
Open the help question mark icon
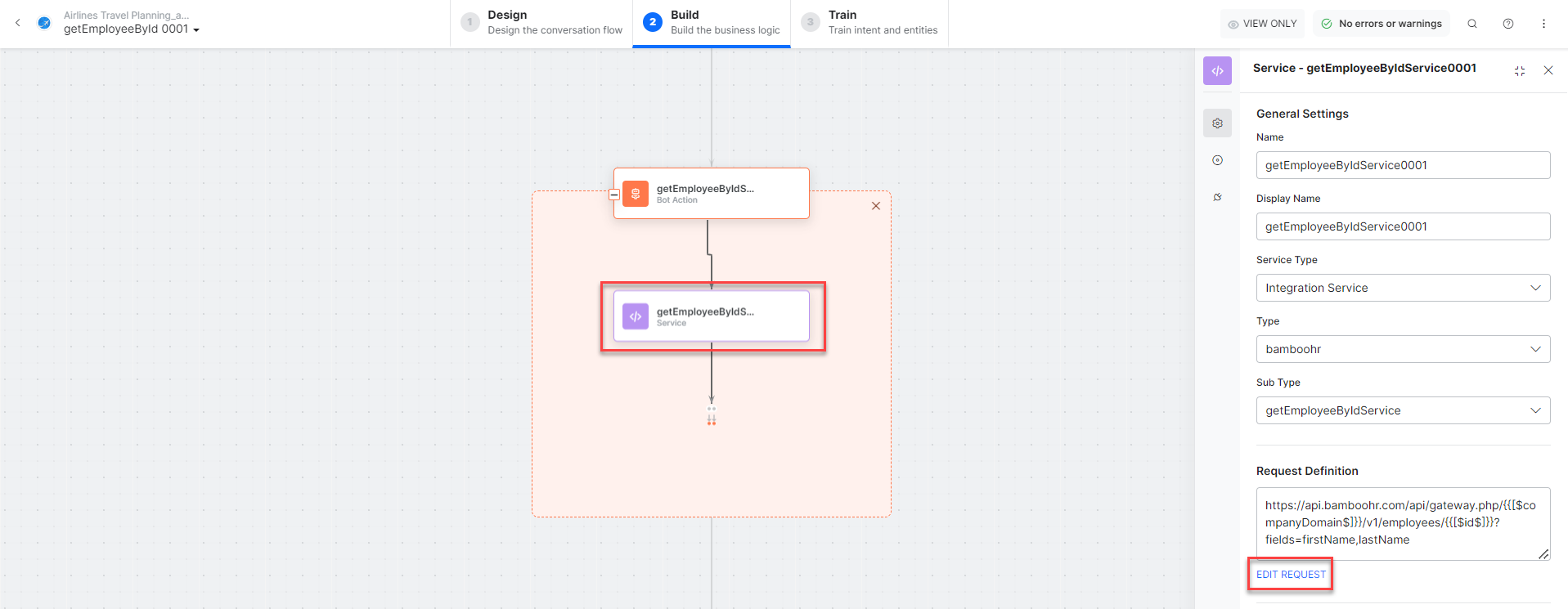click(x=1507, y=24)
